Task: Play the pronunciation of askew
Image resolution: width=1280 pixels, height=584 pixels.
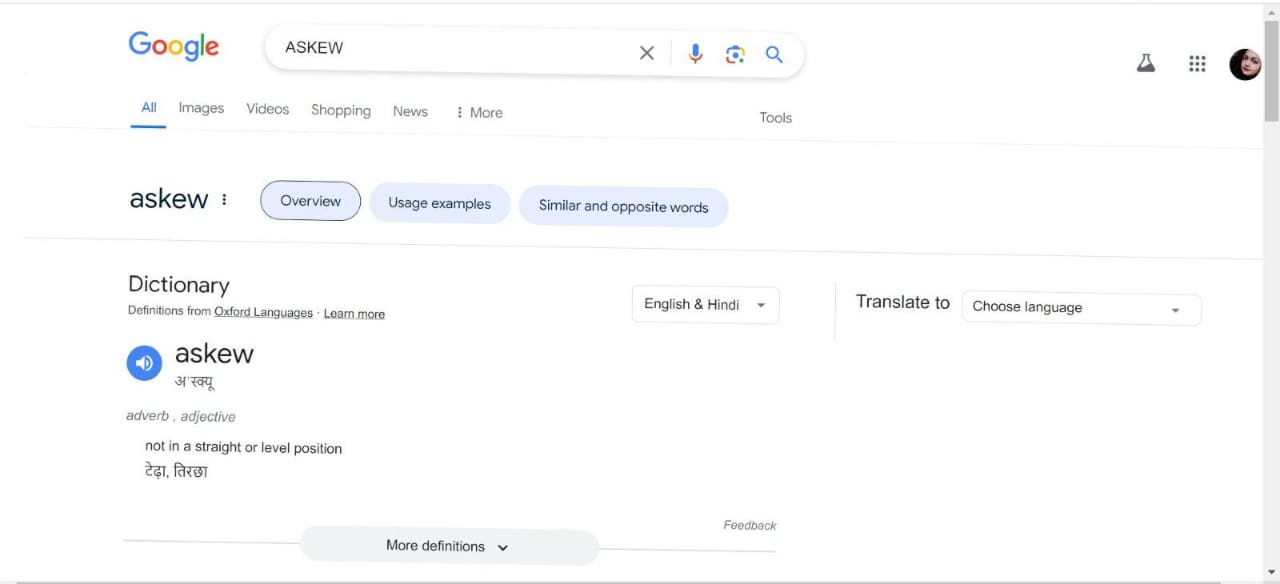Action: pyautogui.click(x=144, y=363)
